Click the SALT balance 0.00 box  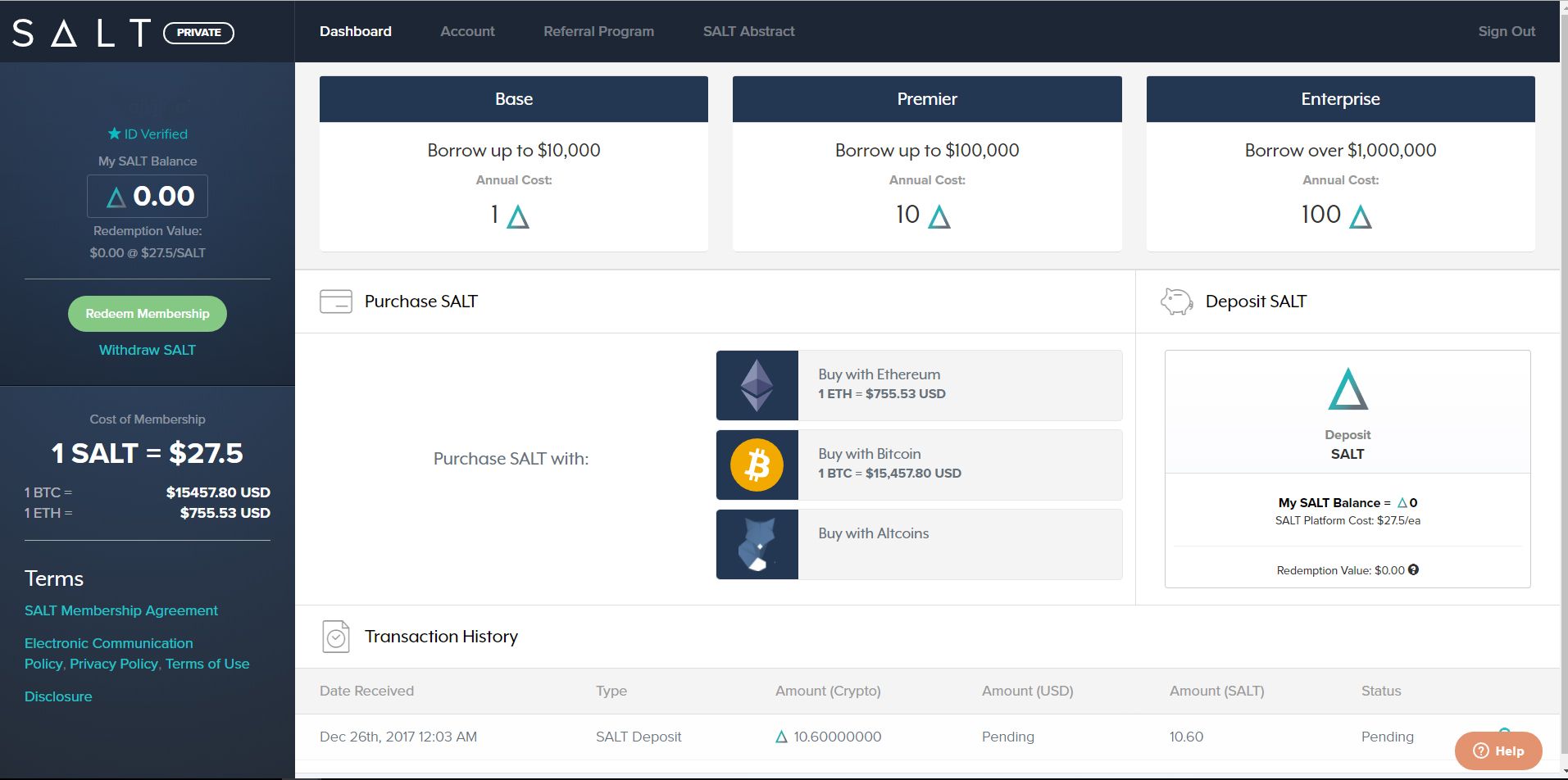[148, 196]
